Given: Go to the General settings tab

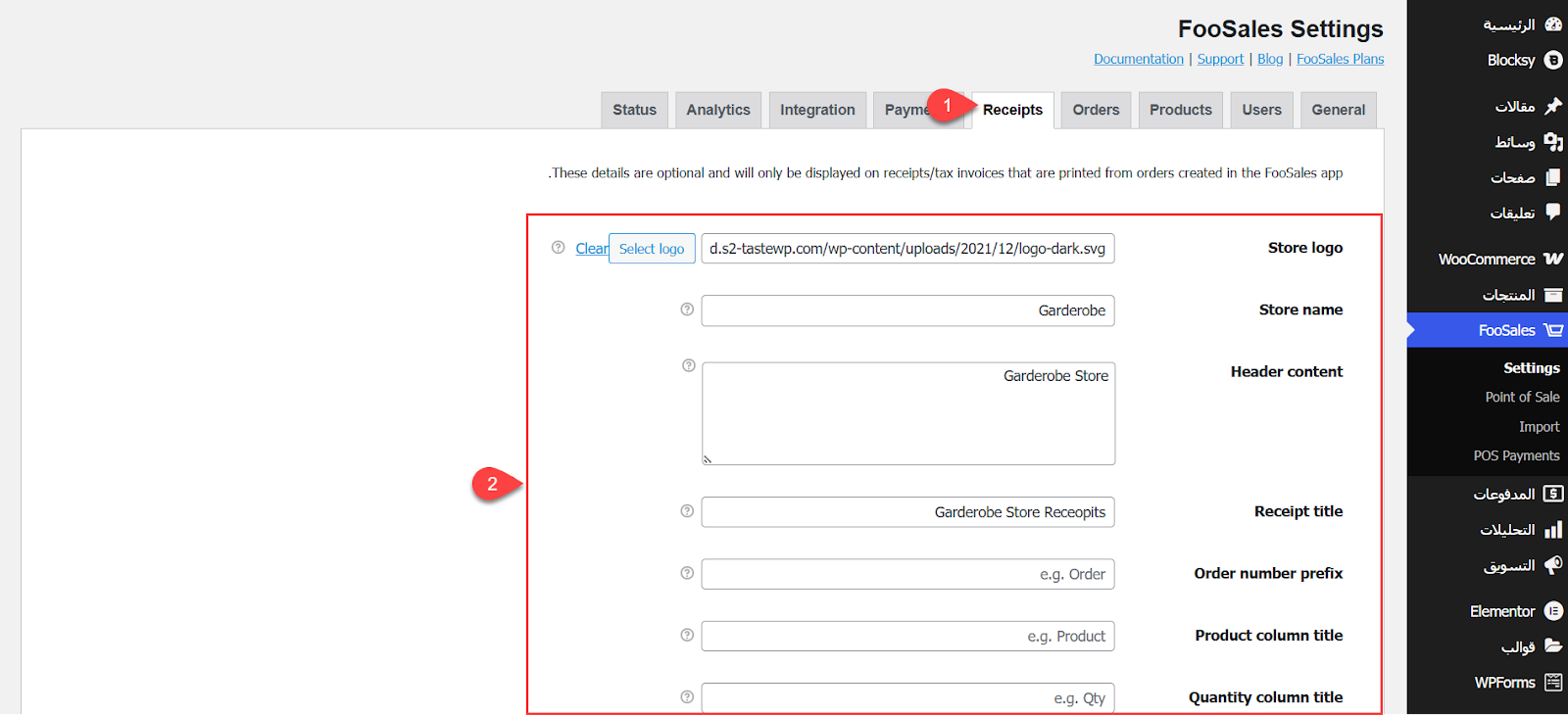Looking at the screenshot, I should [x=1338, y=110].
